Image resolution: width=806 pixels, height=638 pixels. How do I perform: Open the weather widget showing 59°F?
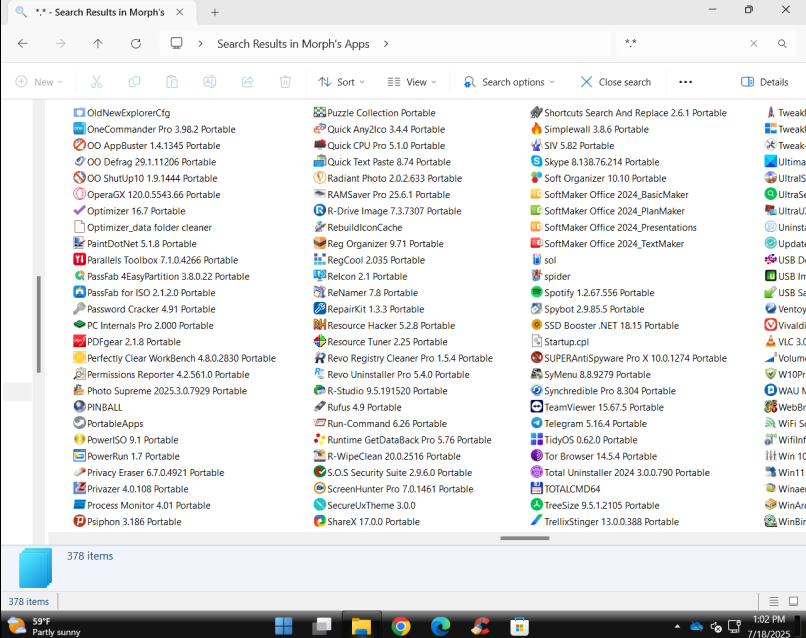(44, 626)
